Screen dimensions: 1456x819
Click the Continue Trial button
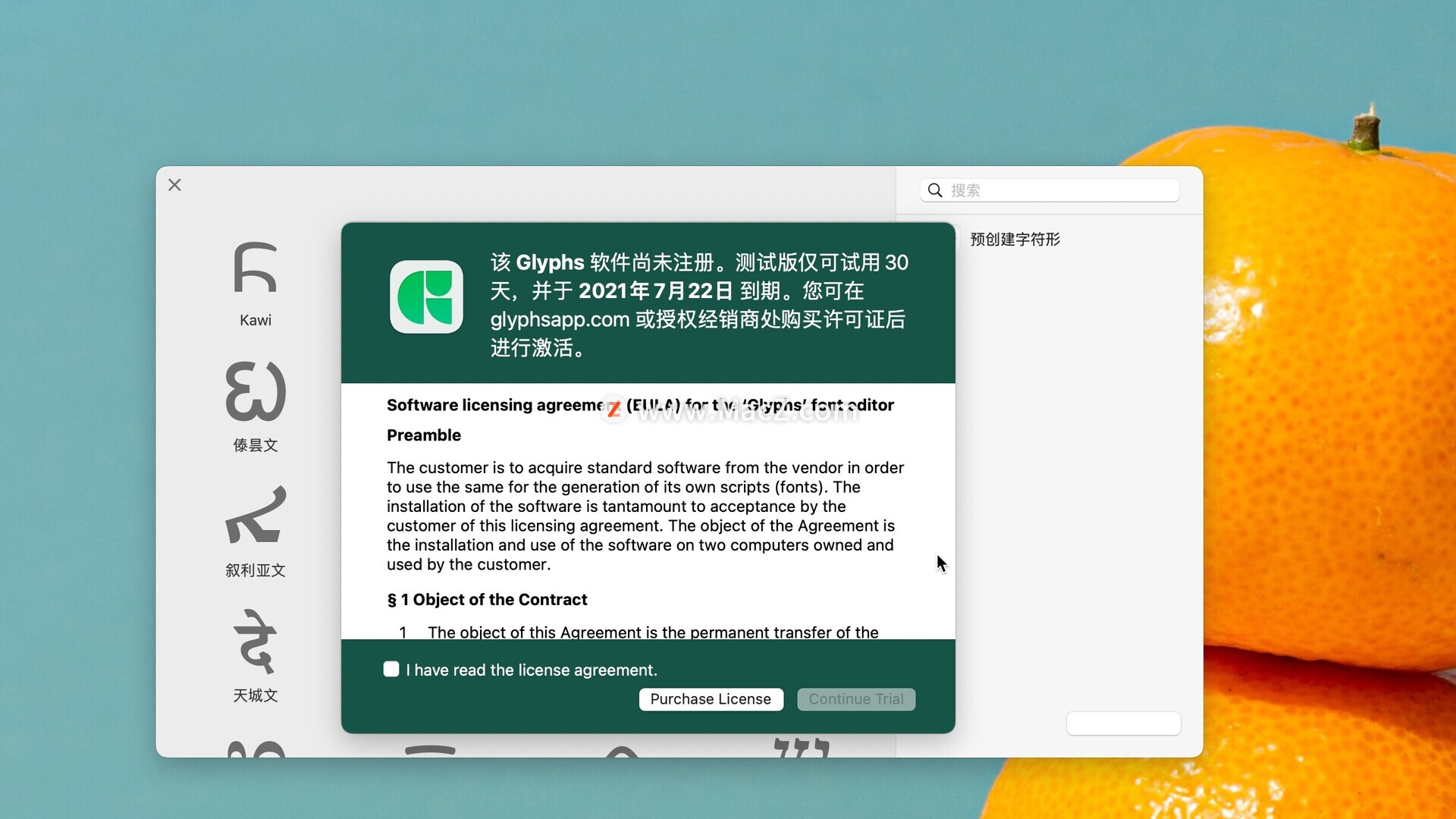click(x=856, y=699)
